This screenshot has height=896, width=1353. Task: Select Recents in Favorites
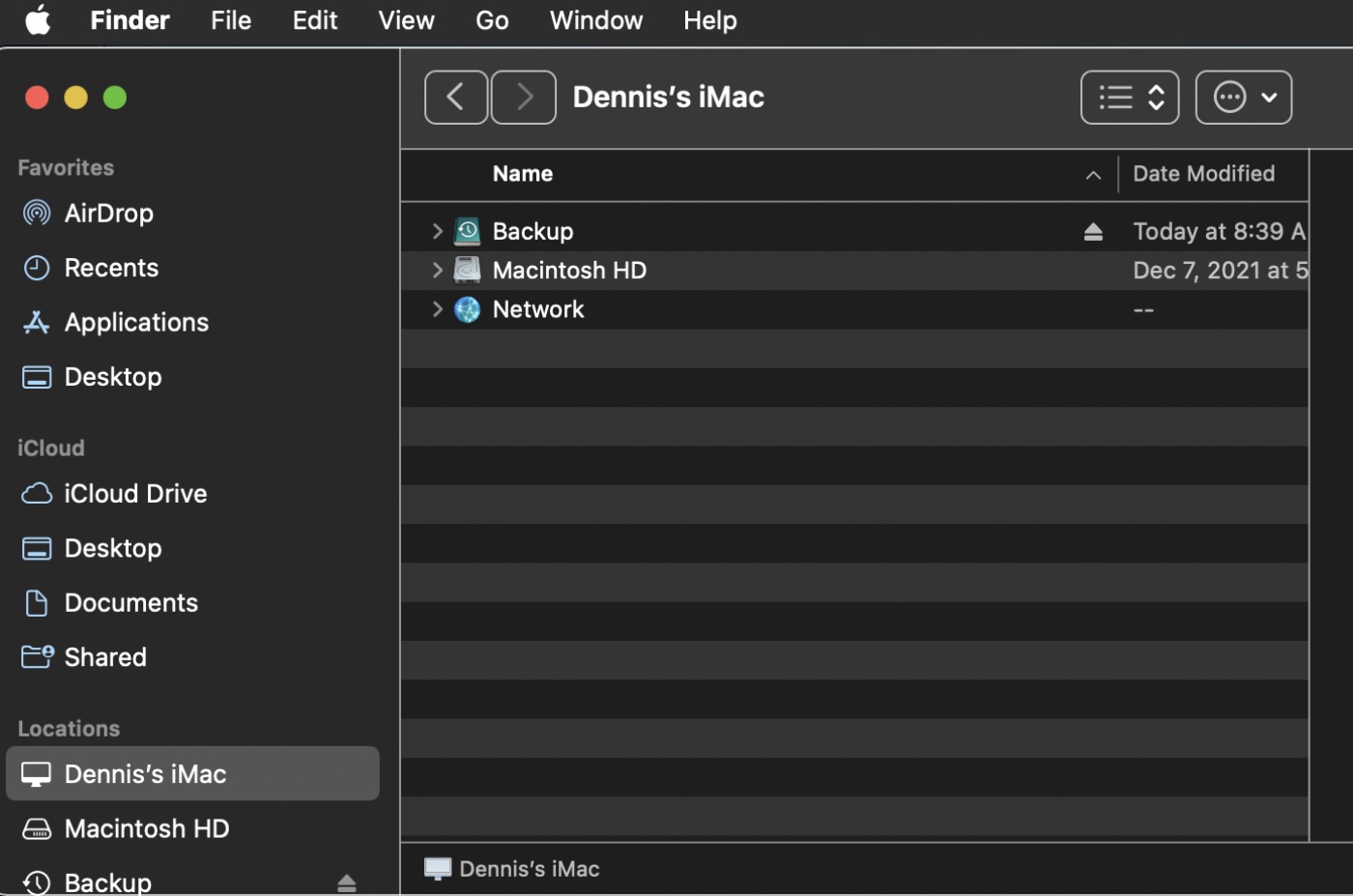click(112, 267)
